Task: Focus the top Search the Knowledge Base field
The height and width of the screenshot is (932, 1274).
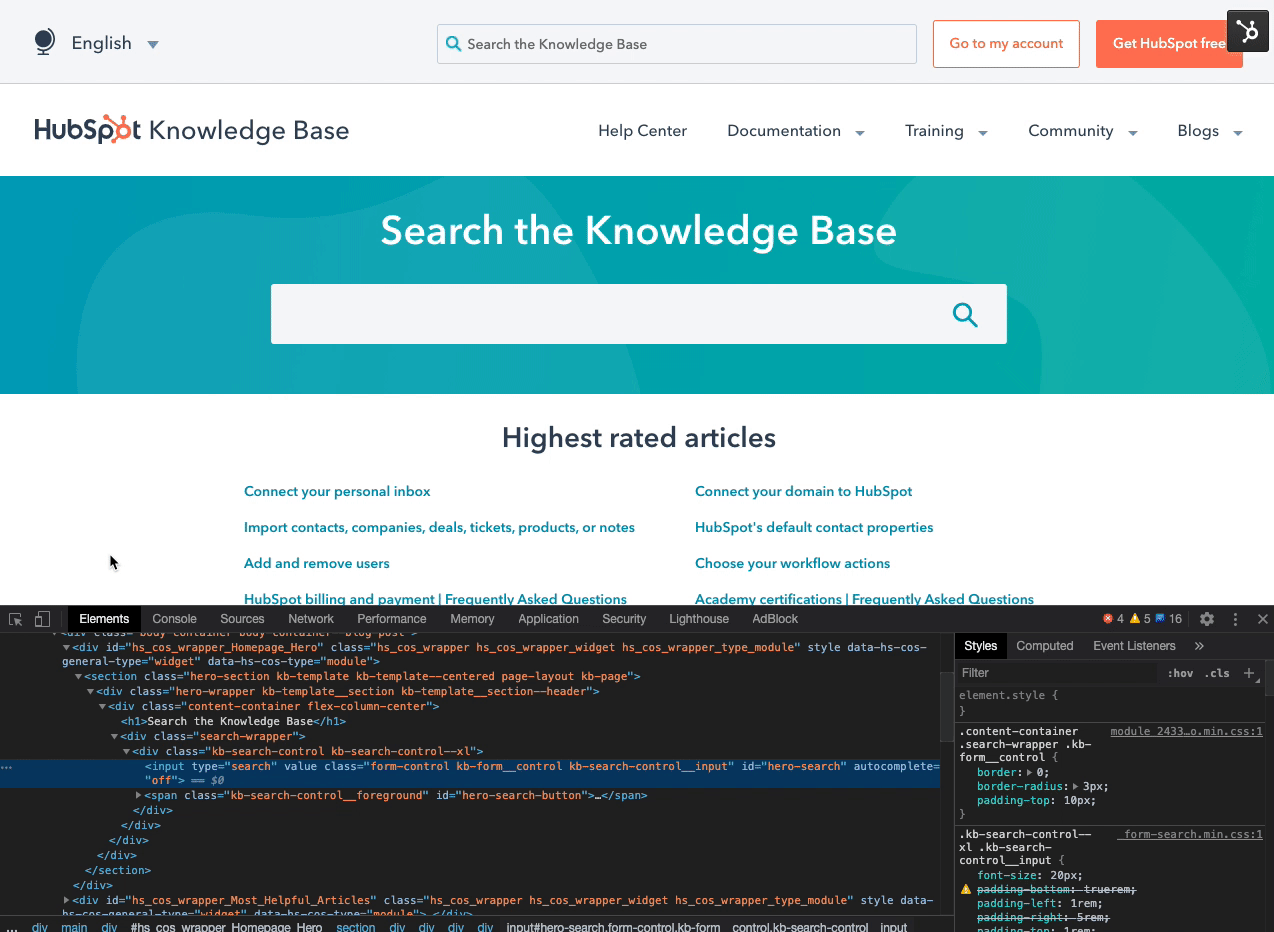Action: [677, 44]
